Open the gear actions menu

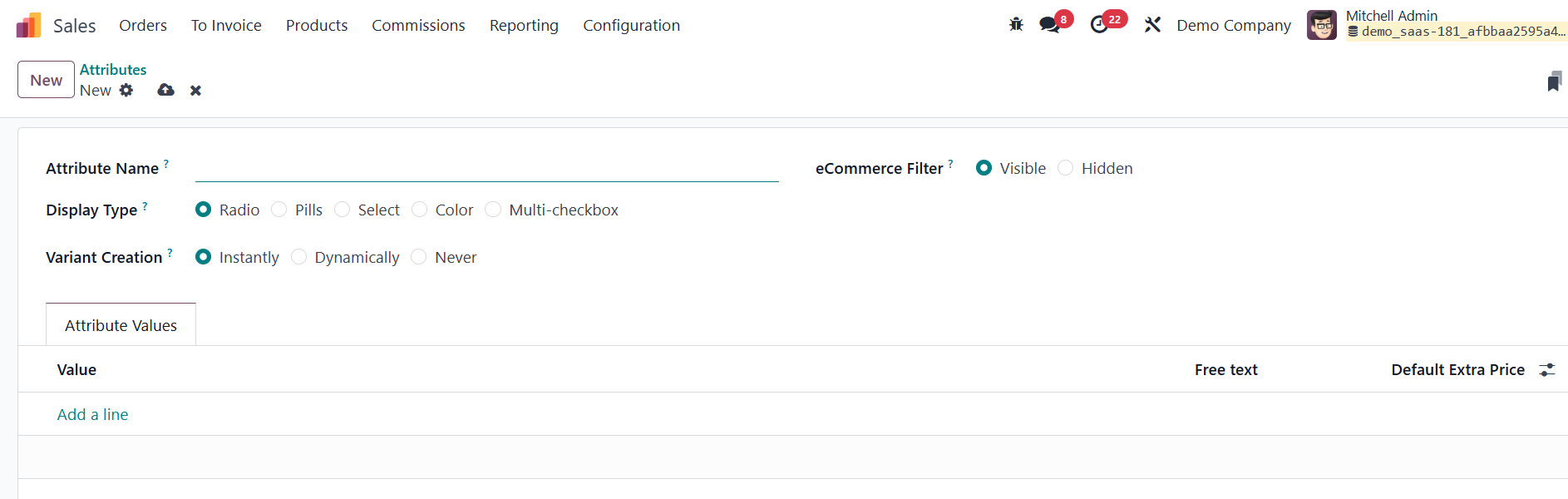point(126,90)
